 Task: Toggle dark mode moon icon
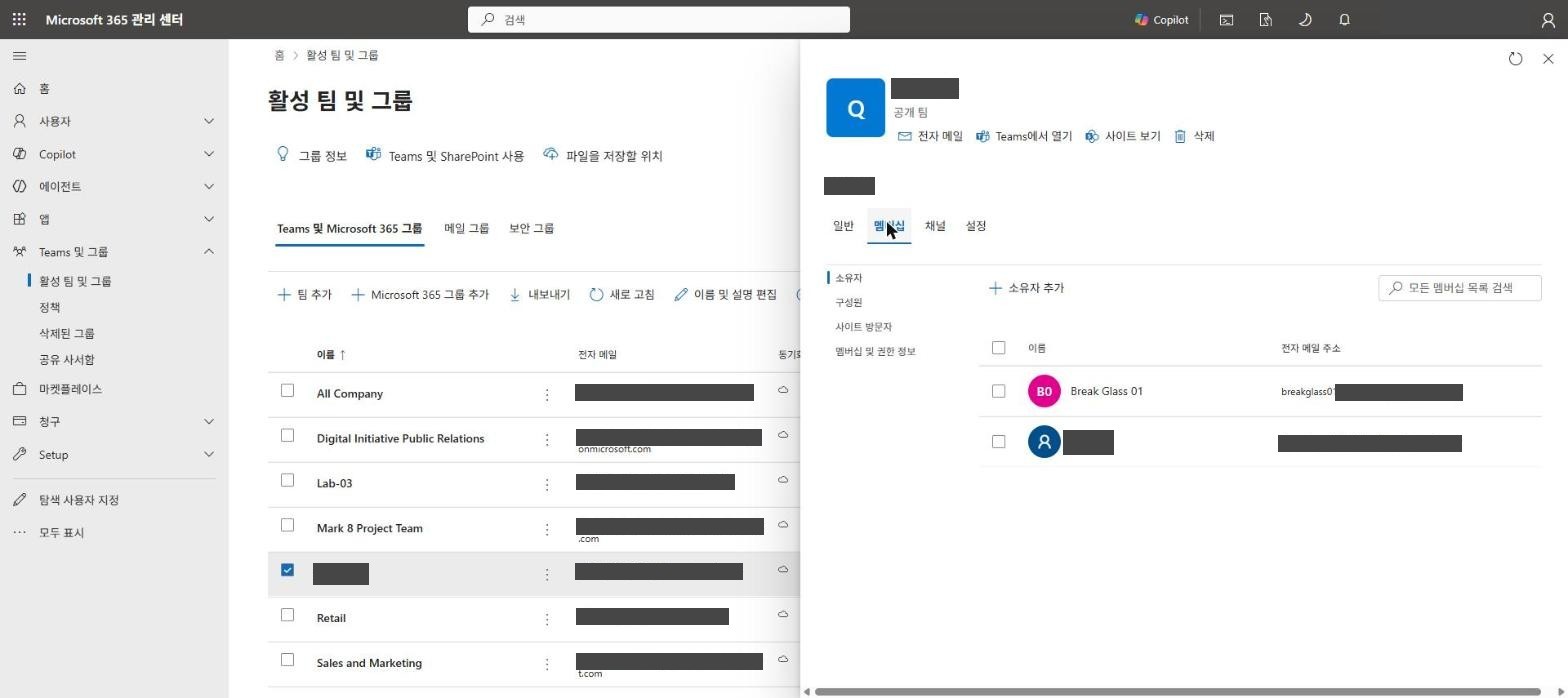[1305, 19]
